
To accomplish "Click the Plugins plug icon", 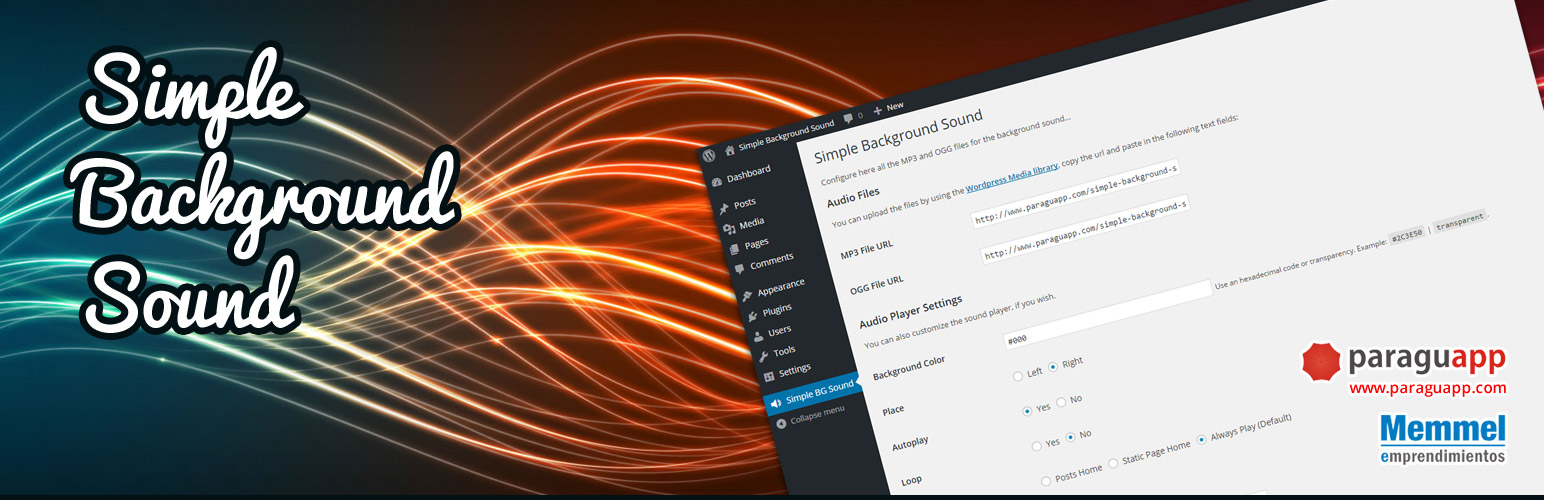I will coord(752,316).
